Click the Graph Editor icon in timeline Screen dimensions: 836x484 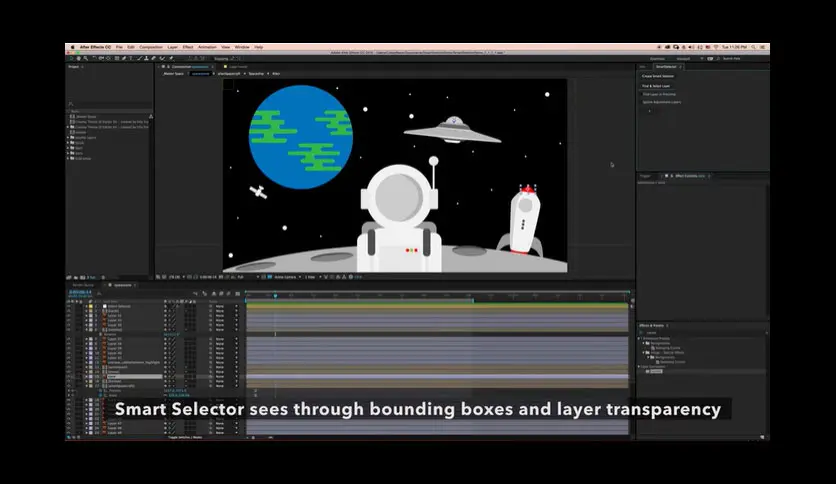point(238,294)
